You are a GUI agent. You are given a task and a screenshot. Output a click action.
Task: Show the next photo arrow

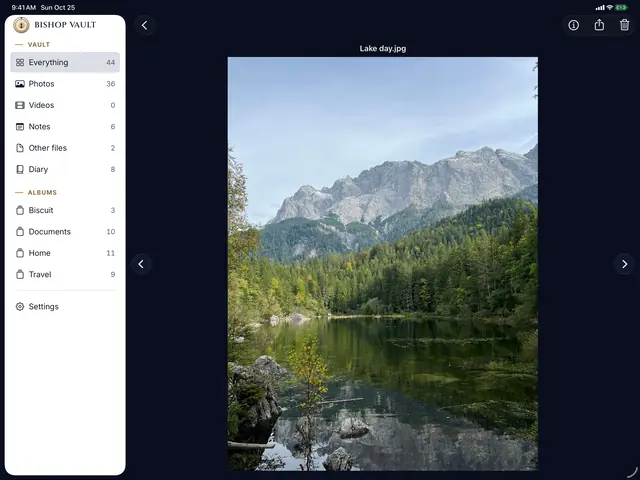tap(624, 264)
